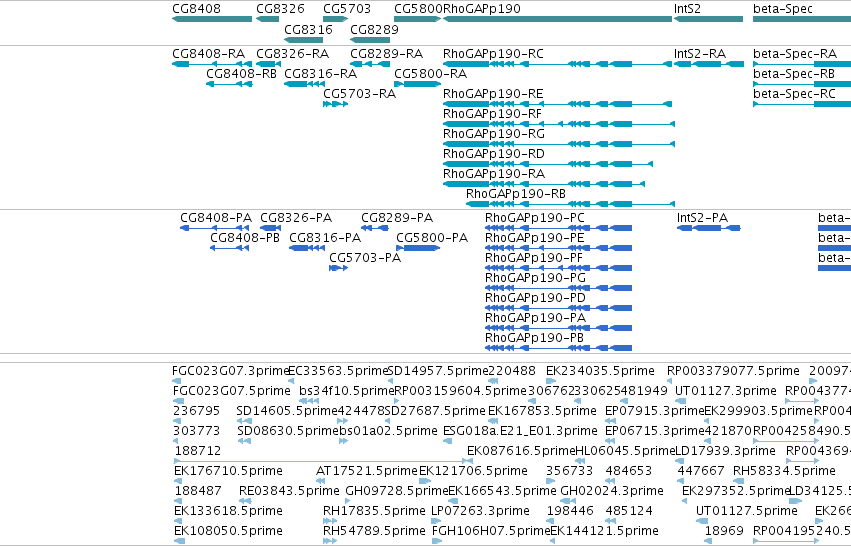Click transcript CG8326-RA
The height and width of the screenshot is (546, 851).
(x=269, y=64)
